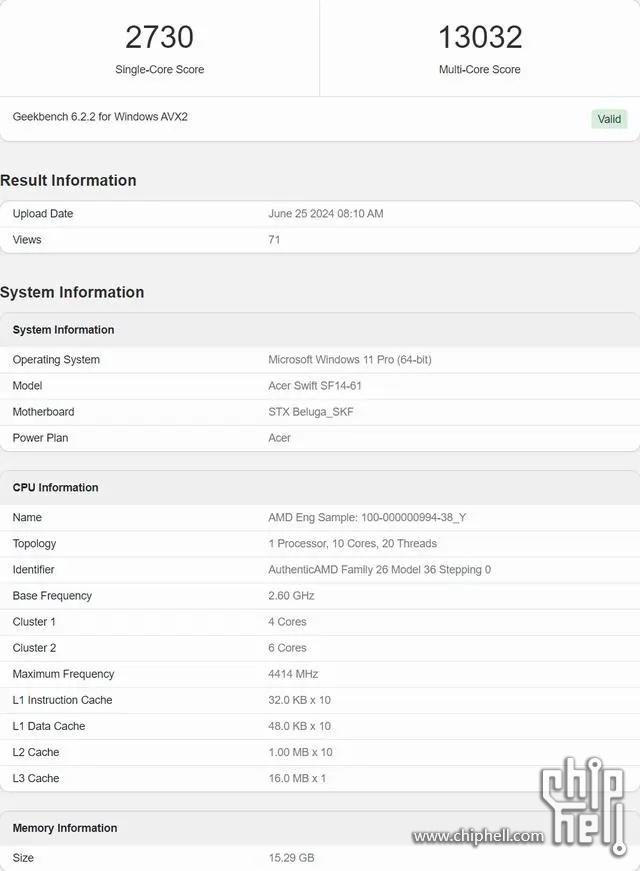
Task: Select the 4414 MHz value
Action: coord(293,674)
